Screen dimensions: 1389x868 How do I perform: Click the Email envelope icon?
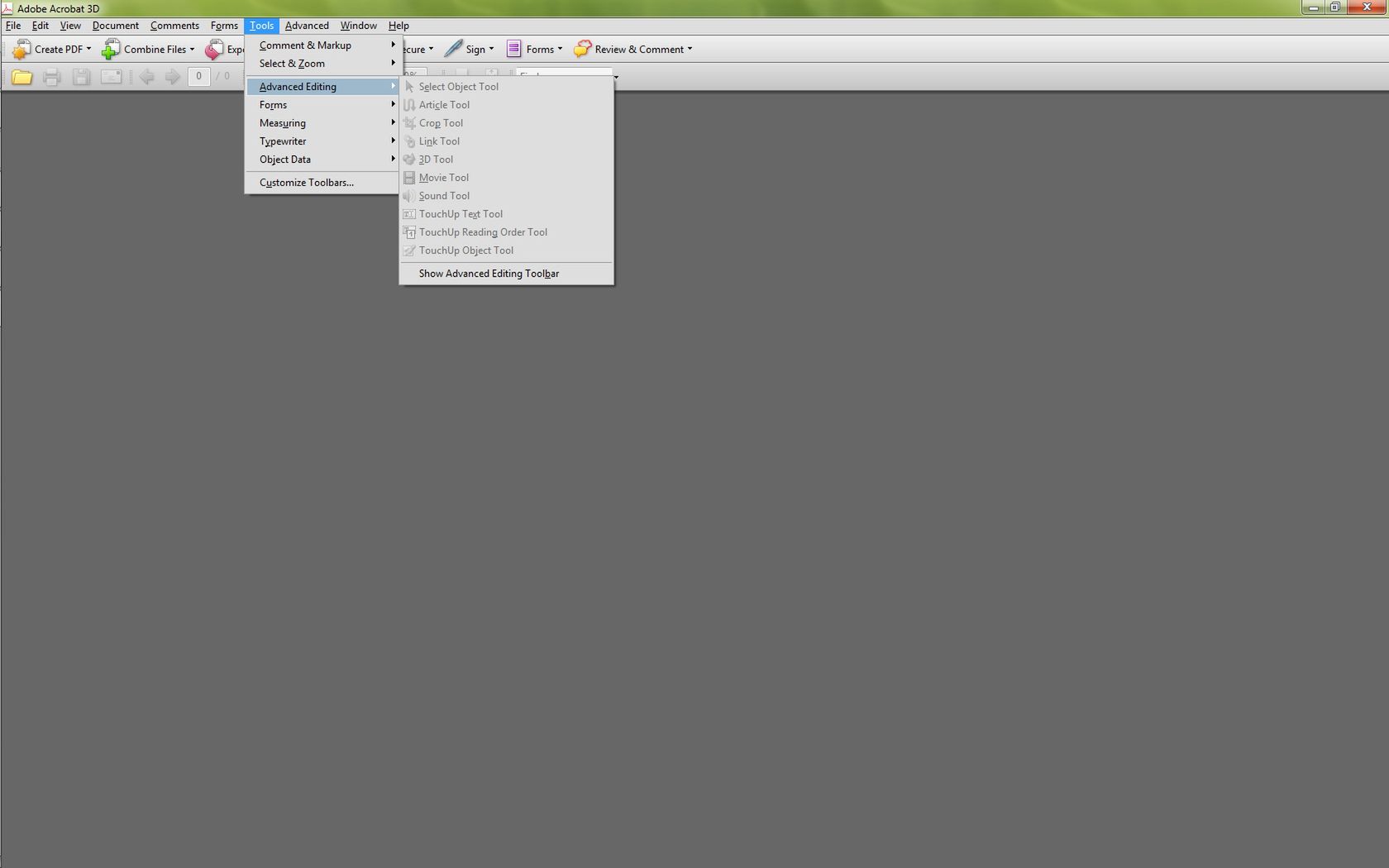pos(111,77)
